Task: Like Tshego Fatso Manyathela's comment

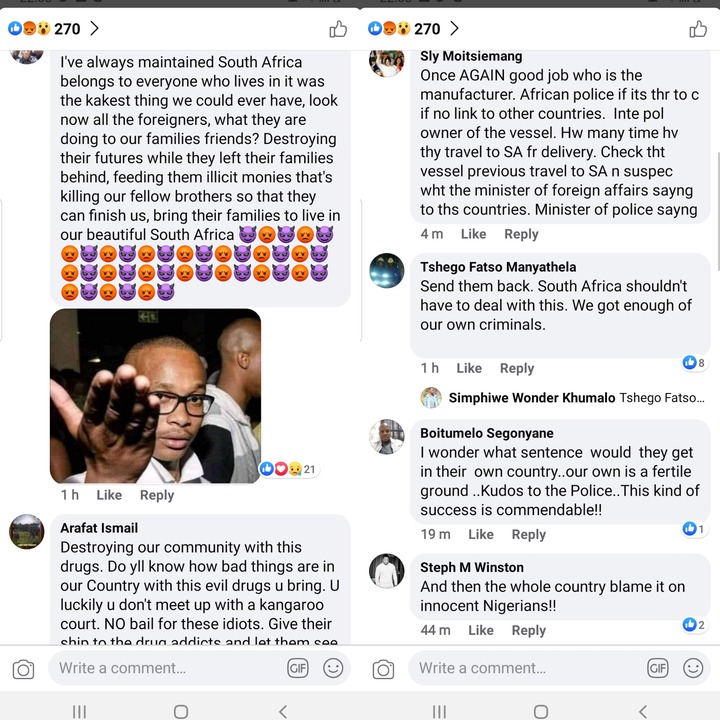Action: [469, 368]
